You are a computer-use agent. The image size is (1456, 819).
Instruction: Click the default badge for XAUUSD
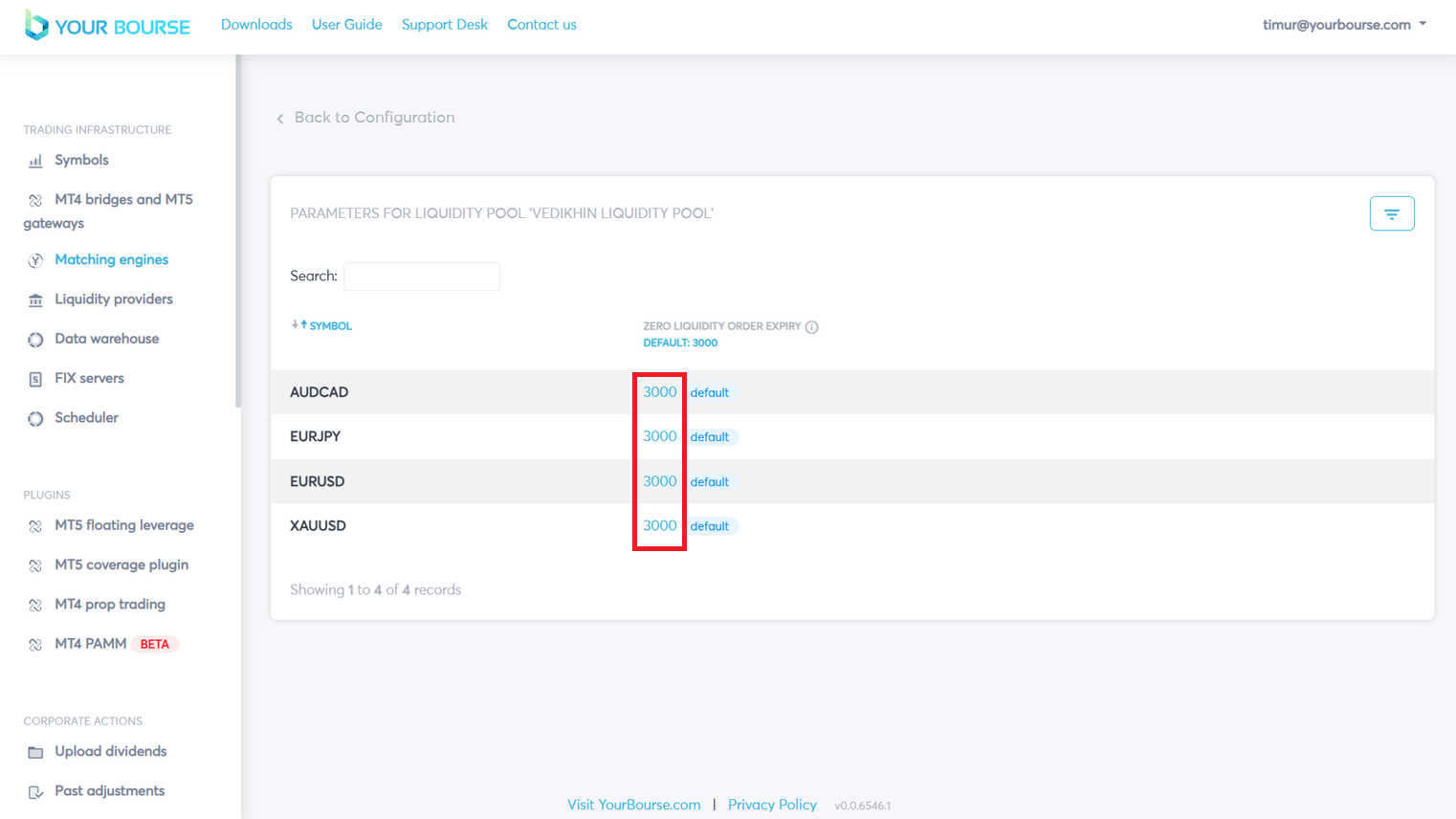(x=710, y=526)
